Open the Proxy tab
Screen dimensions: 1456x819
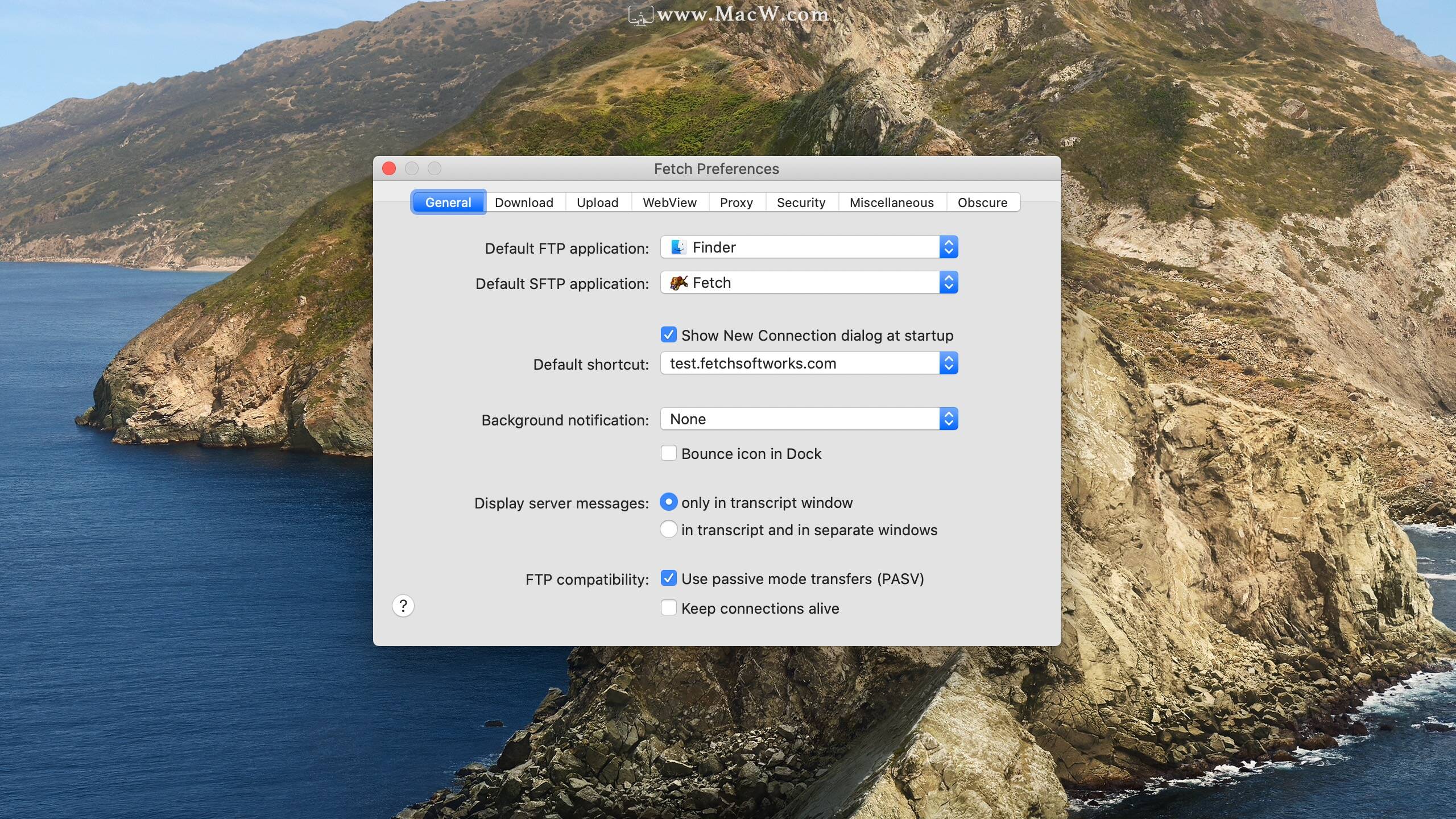[736, 202]
